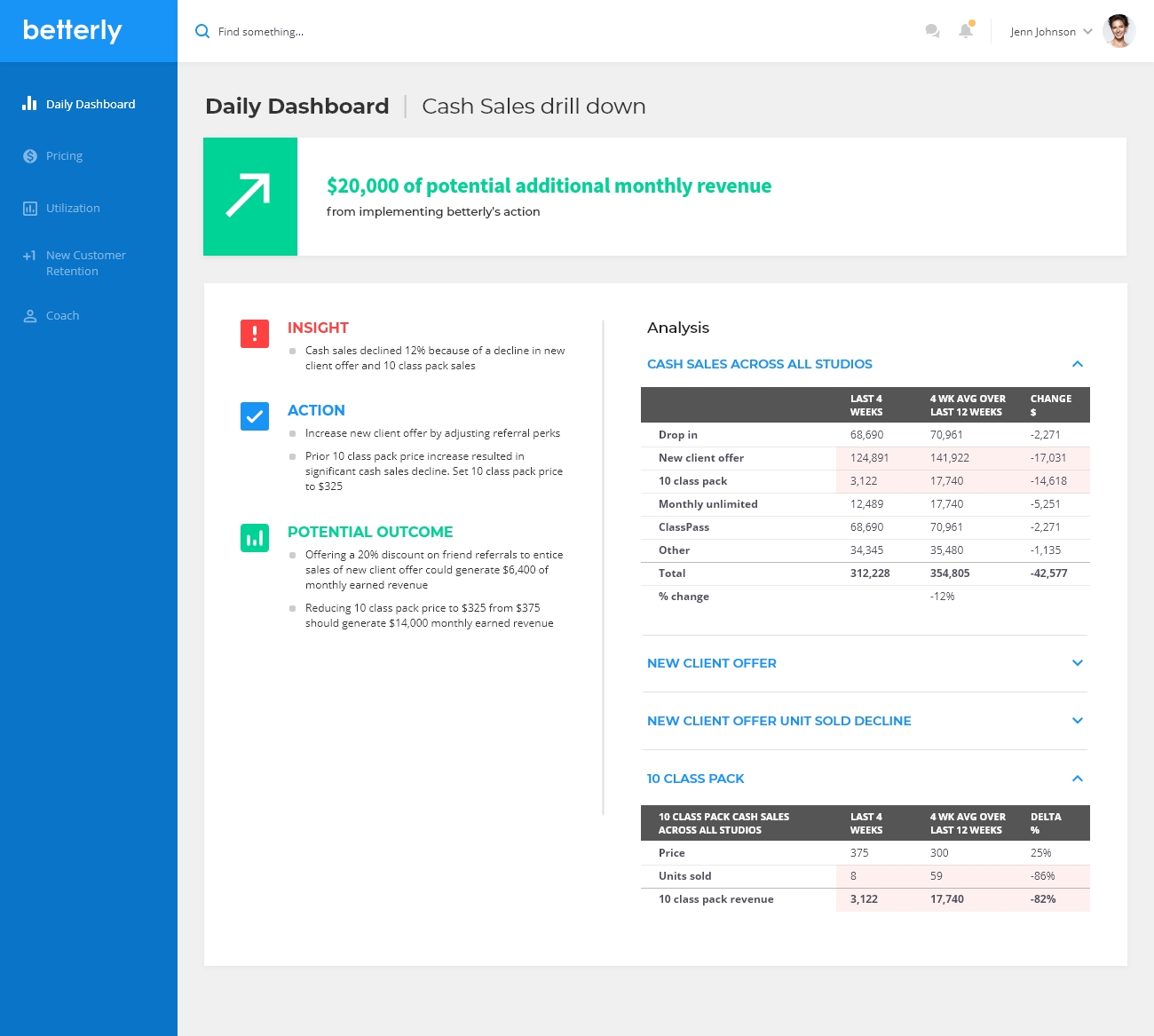Viewport: 1154px width, 1036px height.
Task: Click the chat messages icon
Action: [x=932, y=31]
